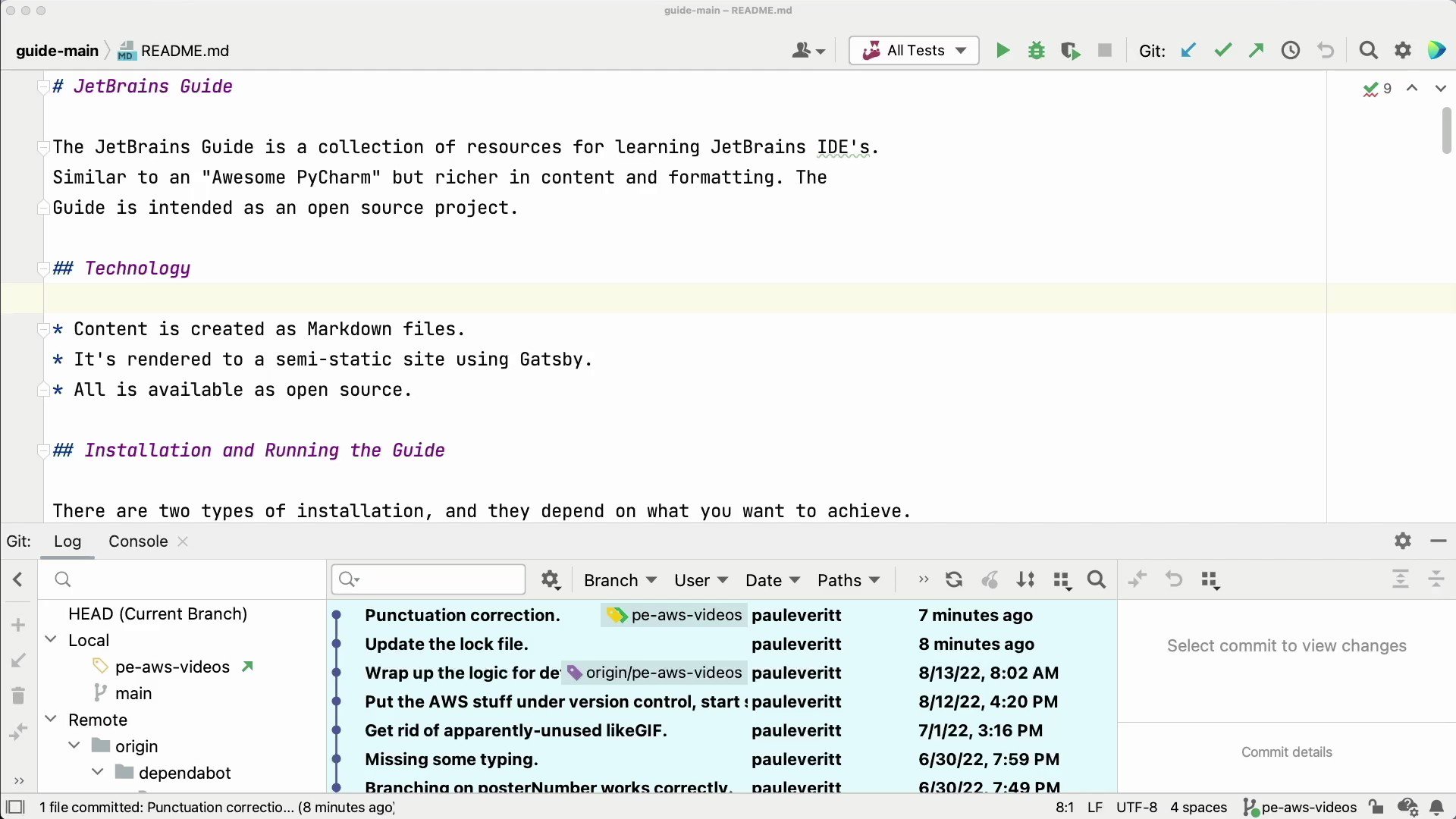Open Search Everywhere magnifier
The width and height of the screenshot is (1456, 819).
click(1368, 50)
